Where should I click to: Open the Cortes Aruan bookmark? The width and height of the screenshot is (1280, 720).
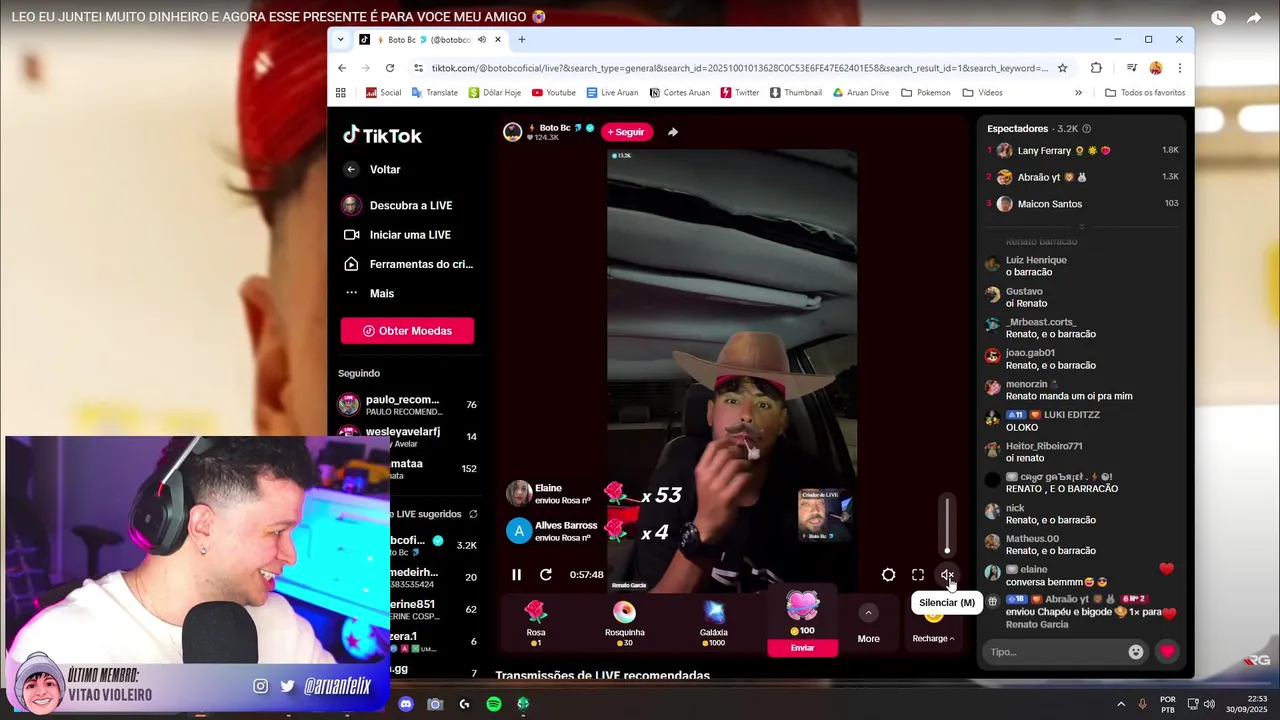679,93
